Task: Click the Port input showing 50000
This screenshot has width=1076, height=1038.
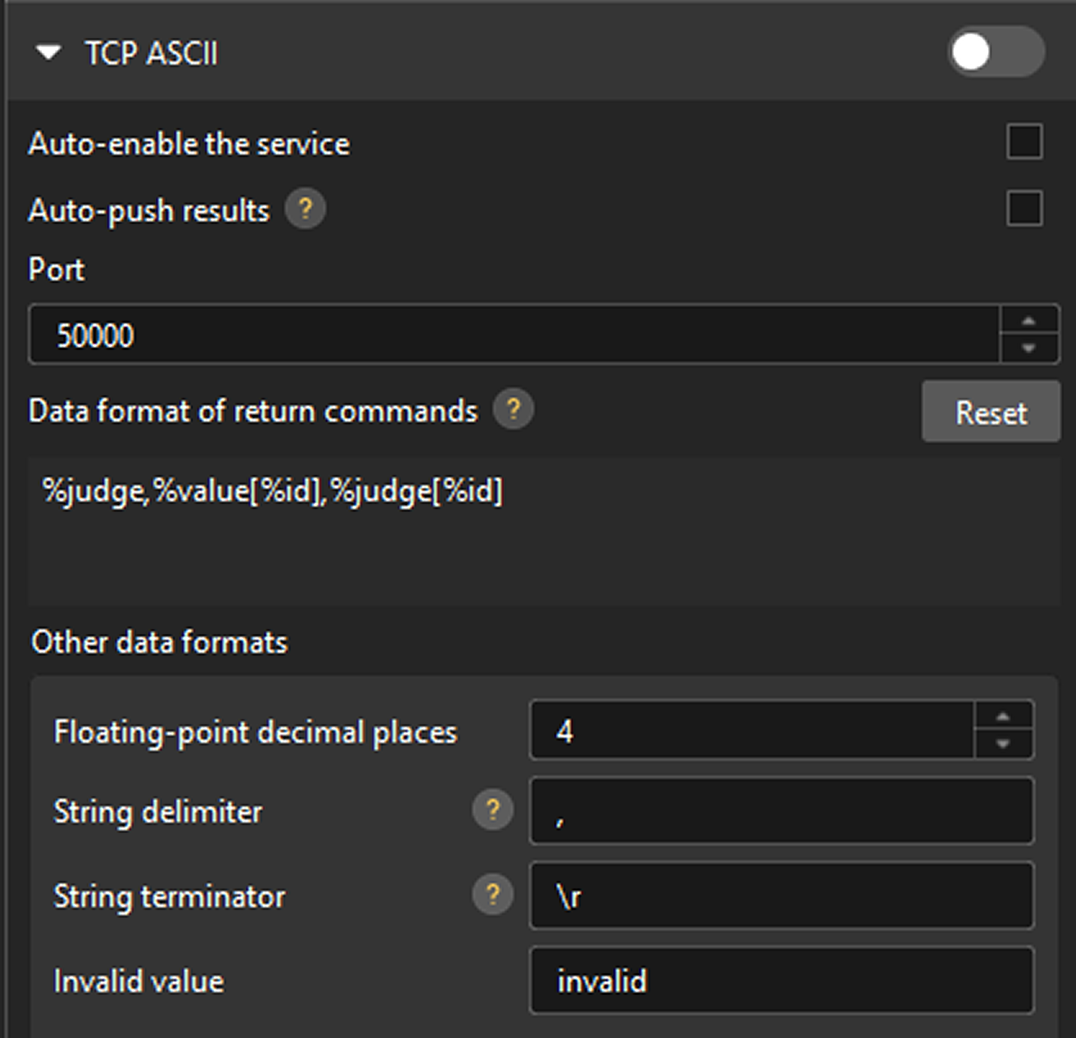Action: coord(500,335)
